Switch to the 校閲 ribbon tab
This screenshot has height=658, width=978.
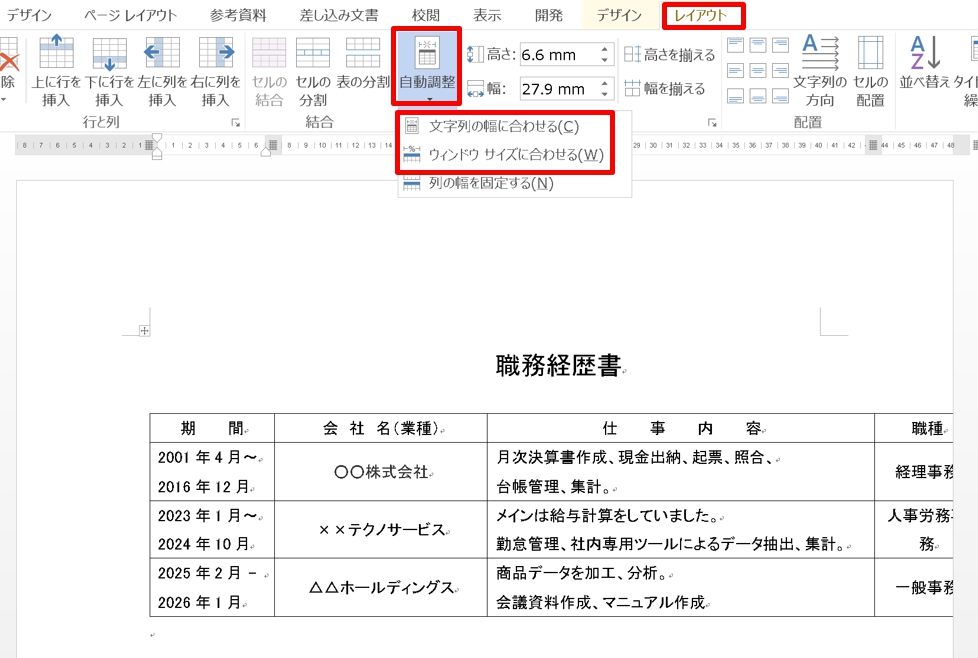(x=425, y=15)
